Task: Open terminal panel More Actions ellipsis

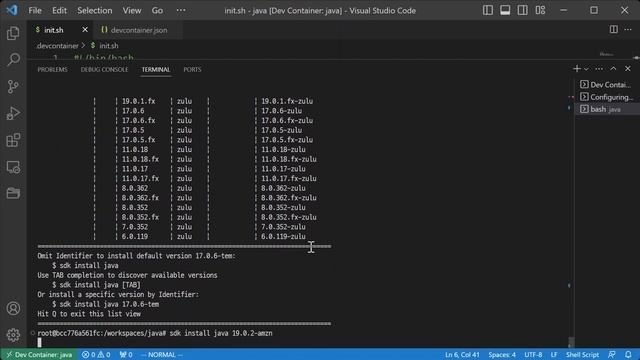Action: [x=599, y=69]
